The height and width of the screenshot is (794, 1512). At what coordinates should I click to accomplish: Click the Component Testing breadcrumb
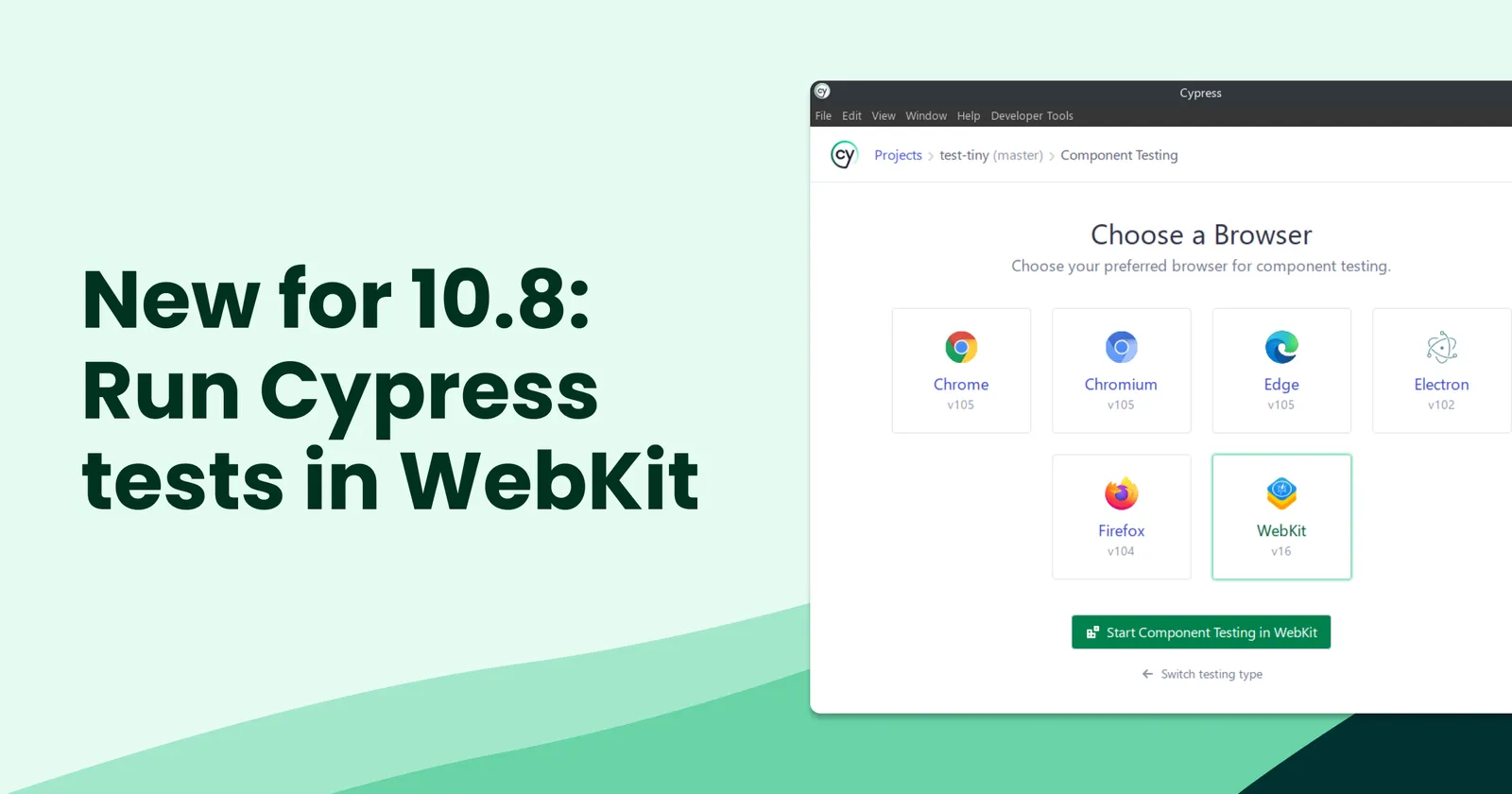1119,155
